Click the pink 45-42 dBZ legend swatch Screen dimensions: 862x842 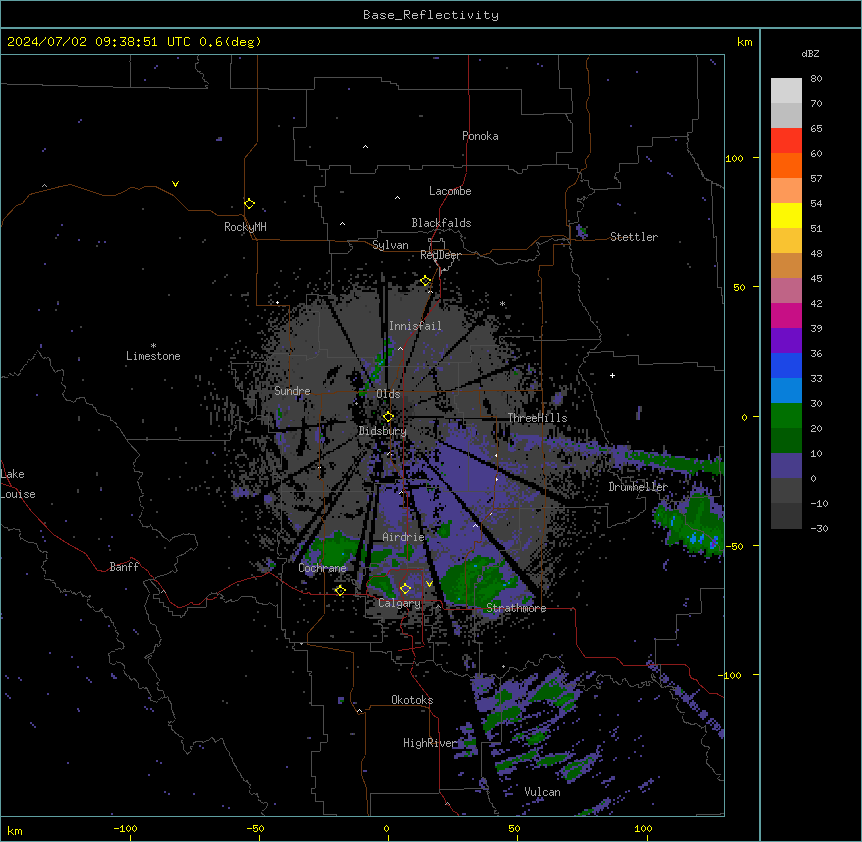point(786,290)
